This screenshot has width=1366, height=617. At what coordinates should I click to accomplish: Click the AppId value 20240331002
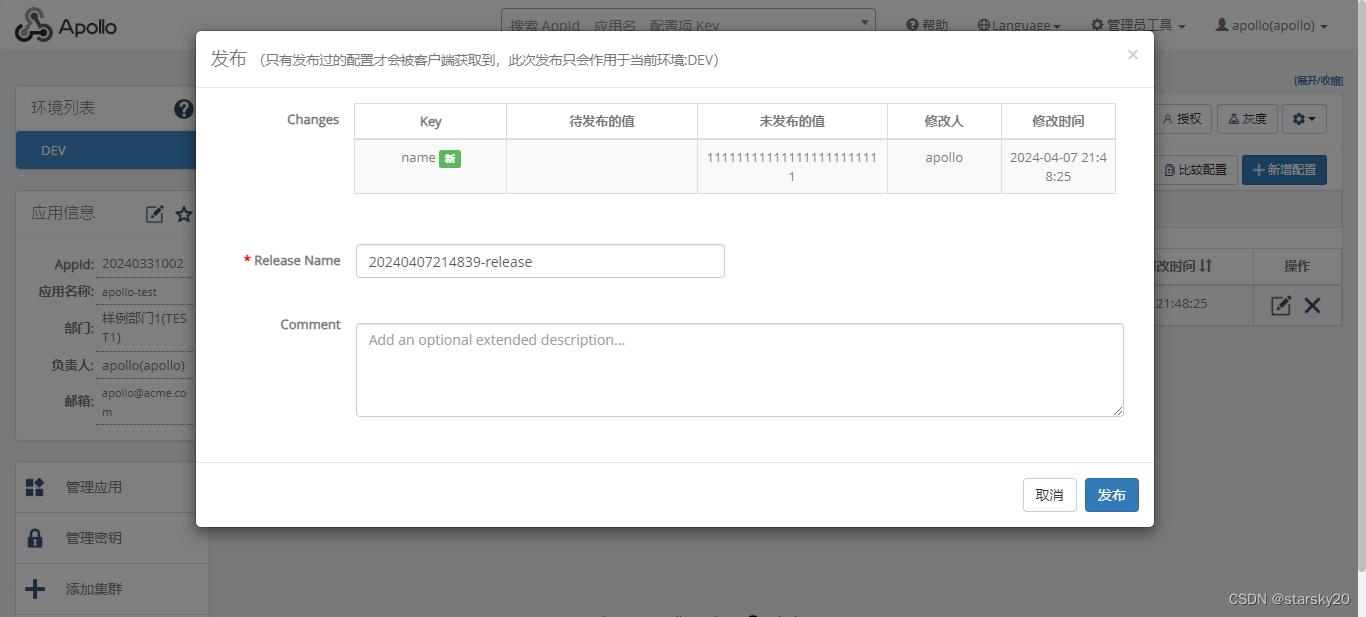point(143,264)
